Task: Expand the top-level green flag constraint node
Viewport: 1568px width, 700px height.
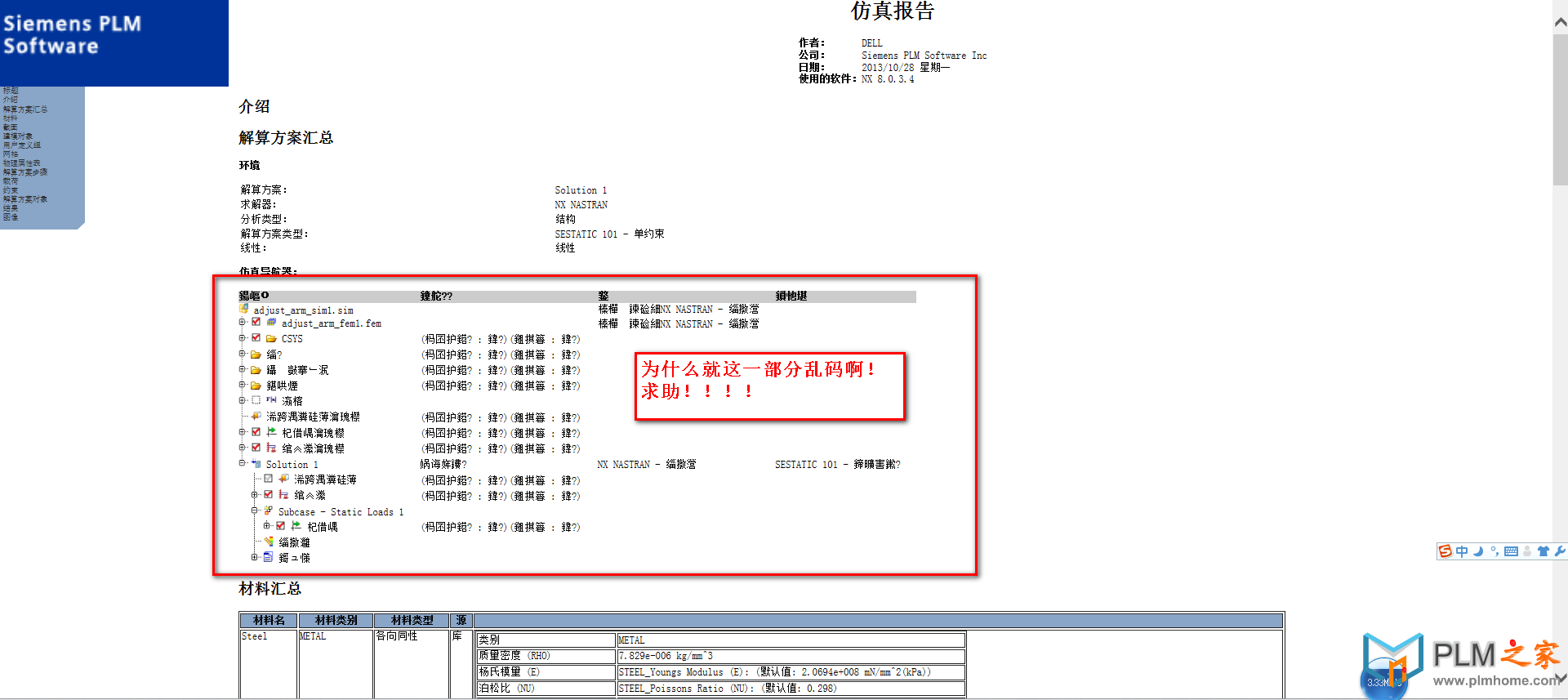Action: tap(242, 432)
